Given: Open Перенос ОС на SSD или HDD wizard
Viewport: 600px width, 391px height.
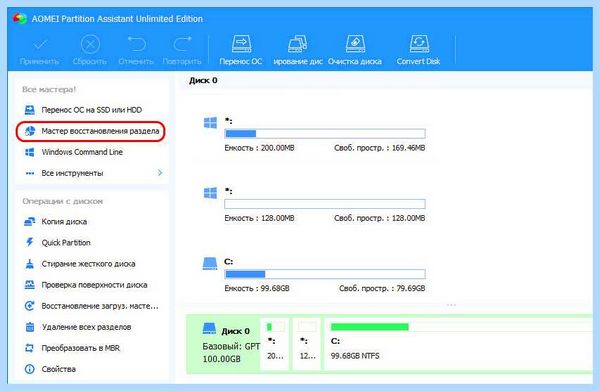Looking at the screenshot, I should (x=91, y=110).
